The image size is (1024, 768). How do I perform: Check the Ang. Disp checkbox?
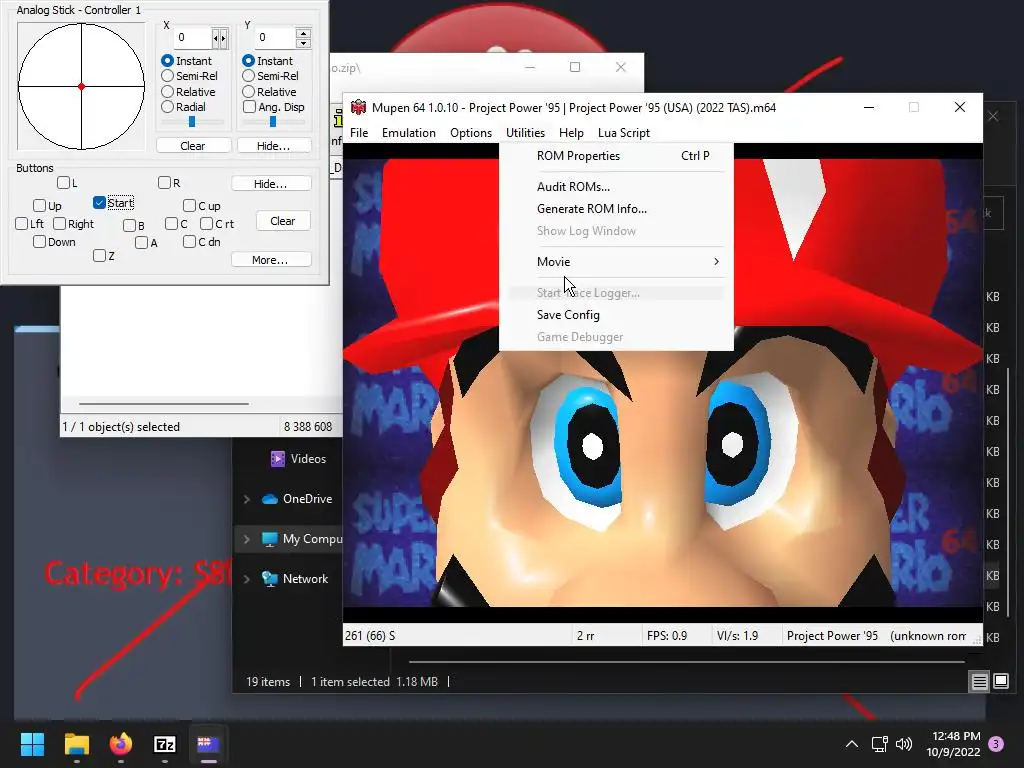249,106
